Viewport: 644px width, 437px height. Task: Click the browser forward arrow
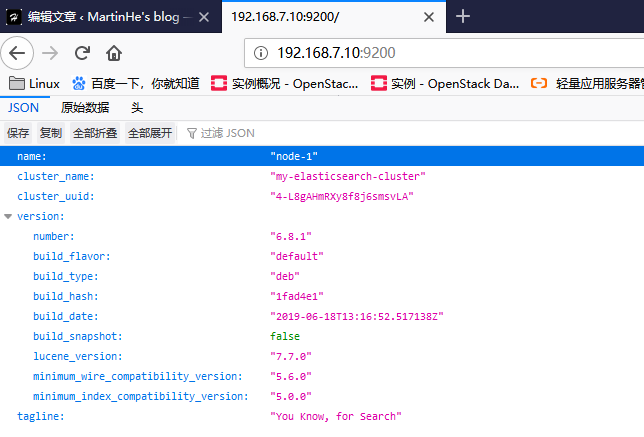51,52
